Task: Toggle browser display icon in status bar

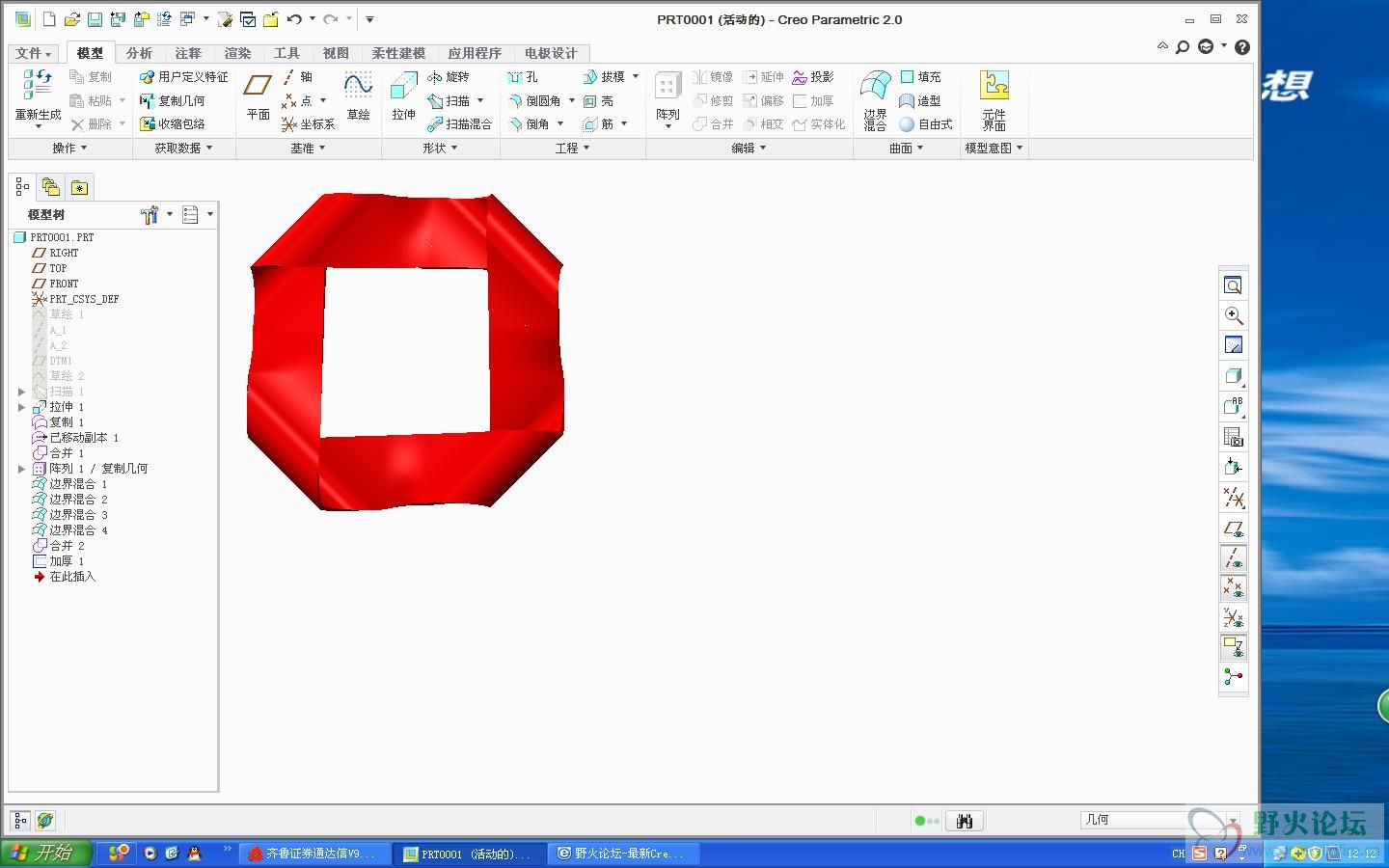Action: [x=45, y=821]
